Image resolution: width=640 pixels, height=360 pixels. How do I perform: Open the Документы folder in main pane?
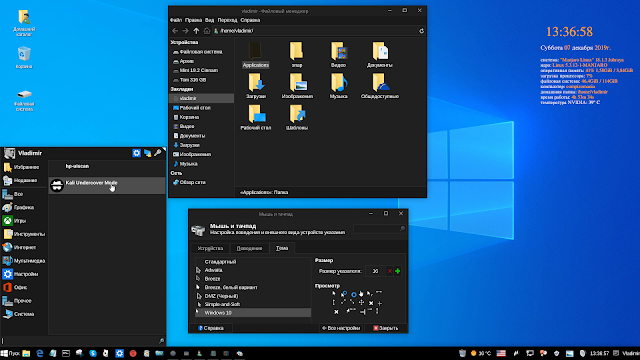[x=380, y=55]
